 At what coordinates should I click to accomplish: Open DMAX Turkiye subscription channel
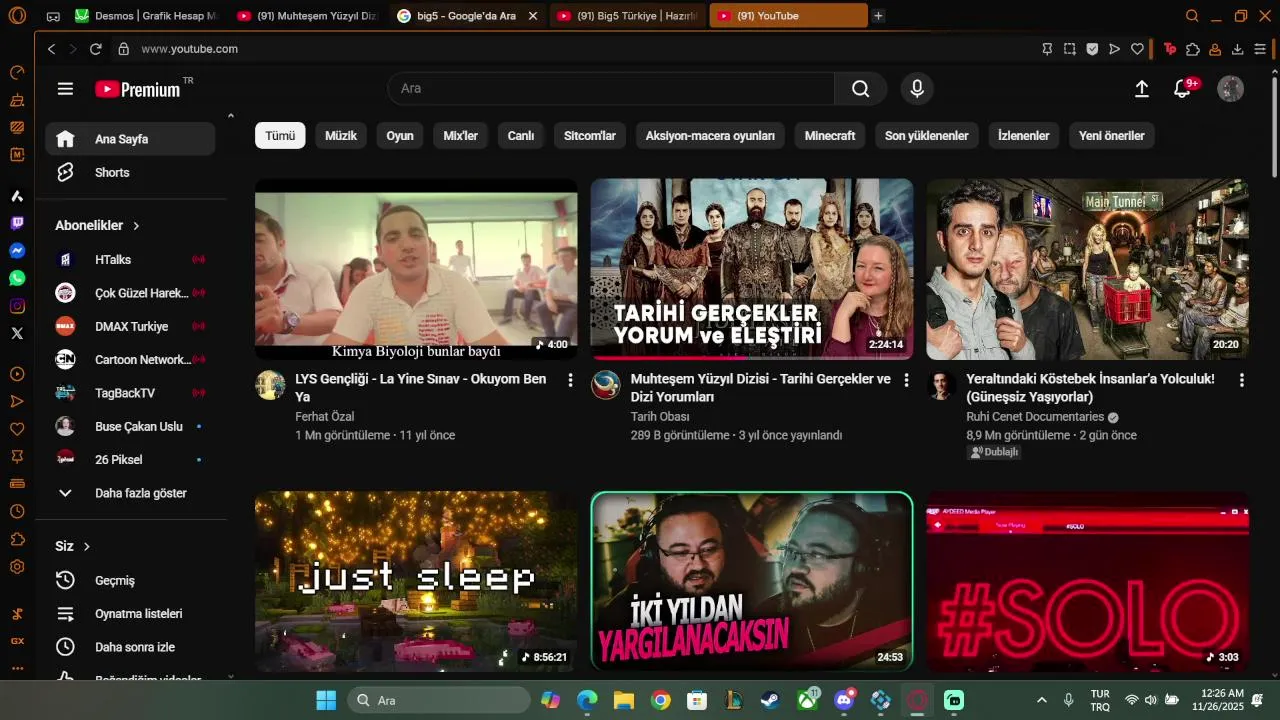tap(130, 326)
